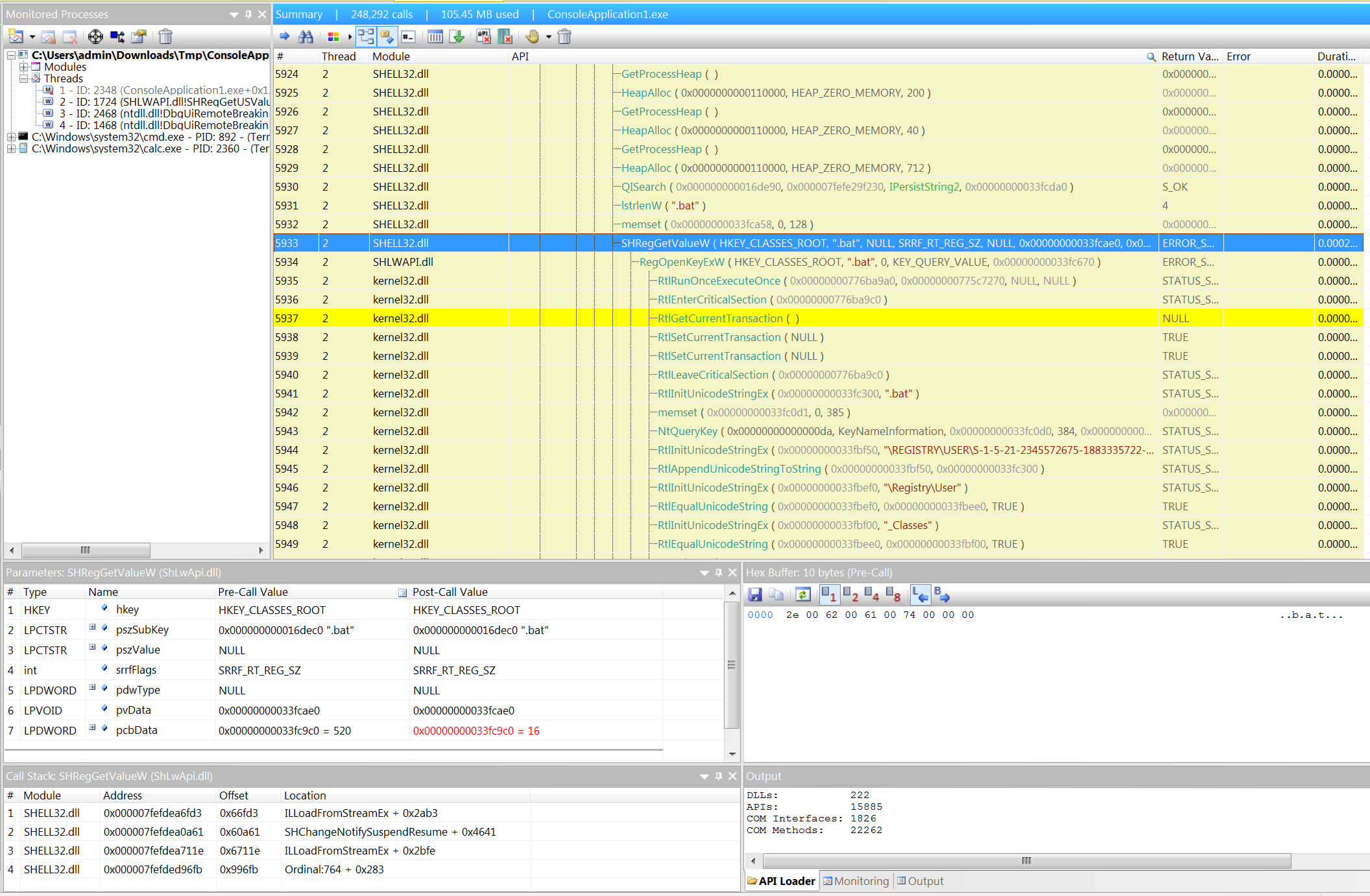Toggle big-endian byte order button

pyautogui.click(x=941, y=595)
